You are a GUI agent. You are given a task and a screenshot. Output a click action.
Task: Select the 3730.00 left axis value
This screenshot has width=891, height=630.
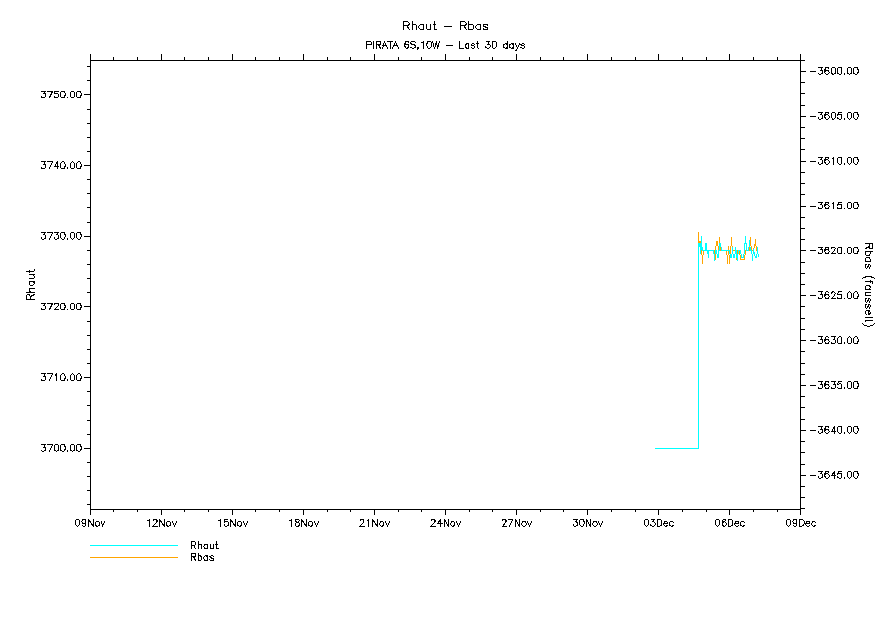click(60, 237)
